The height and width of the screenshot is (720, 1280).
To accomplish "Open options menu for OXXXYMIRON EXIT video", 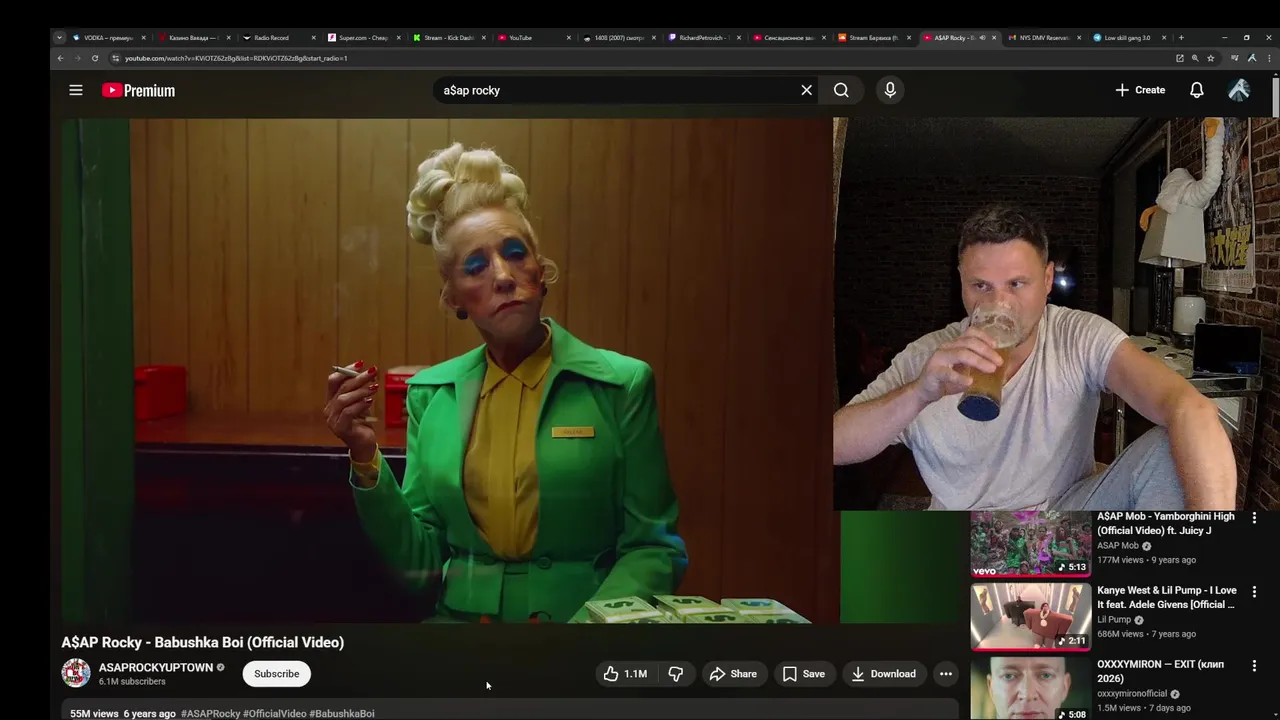I will [x=1254, y=666].
